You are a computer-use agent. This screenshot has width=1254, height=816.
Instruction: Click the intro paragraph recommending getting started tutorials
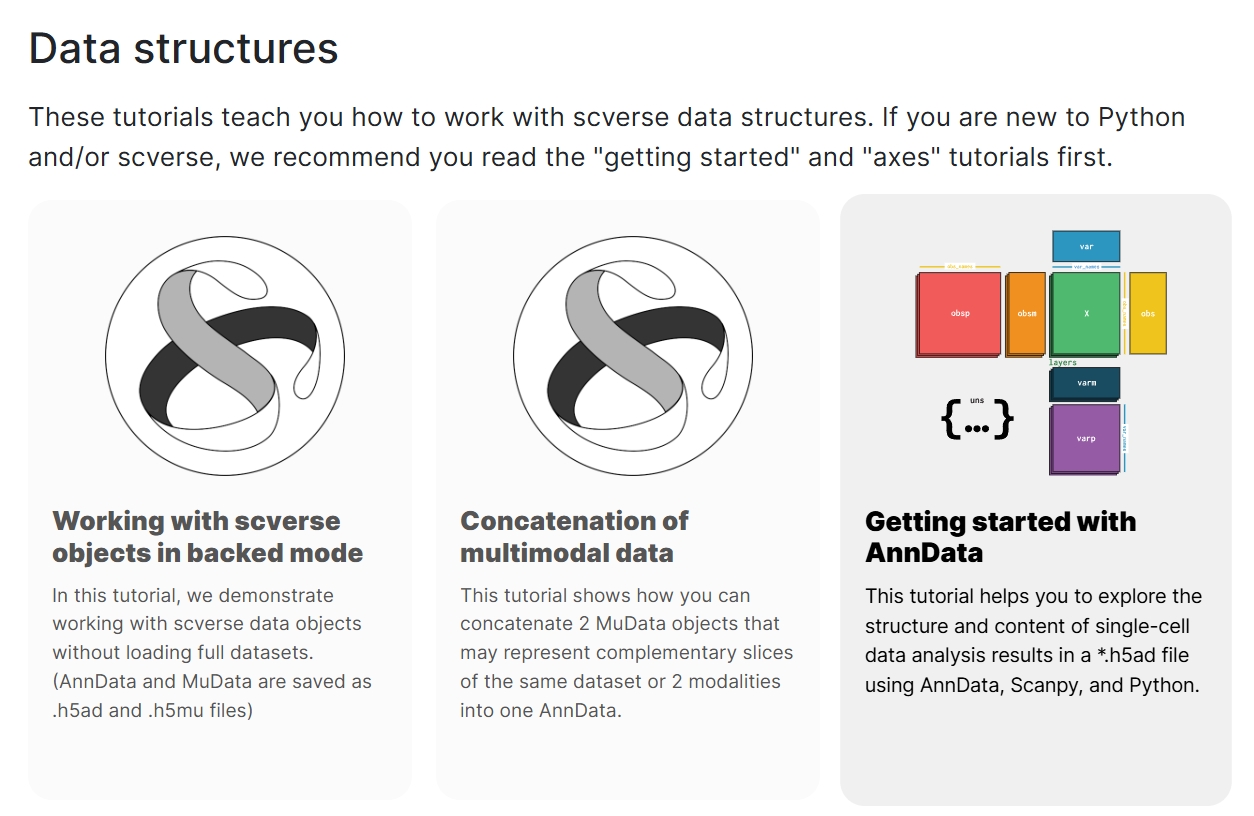606,137
